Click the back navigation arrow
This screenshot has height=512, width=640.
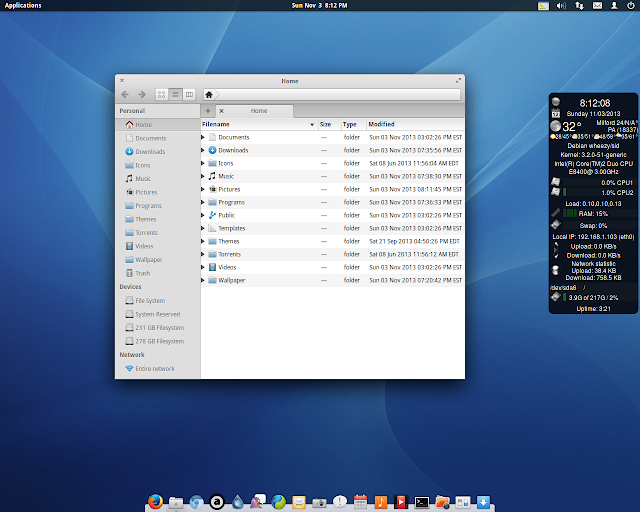(125, 94)
